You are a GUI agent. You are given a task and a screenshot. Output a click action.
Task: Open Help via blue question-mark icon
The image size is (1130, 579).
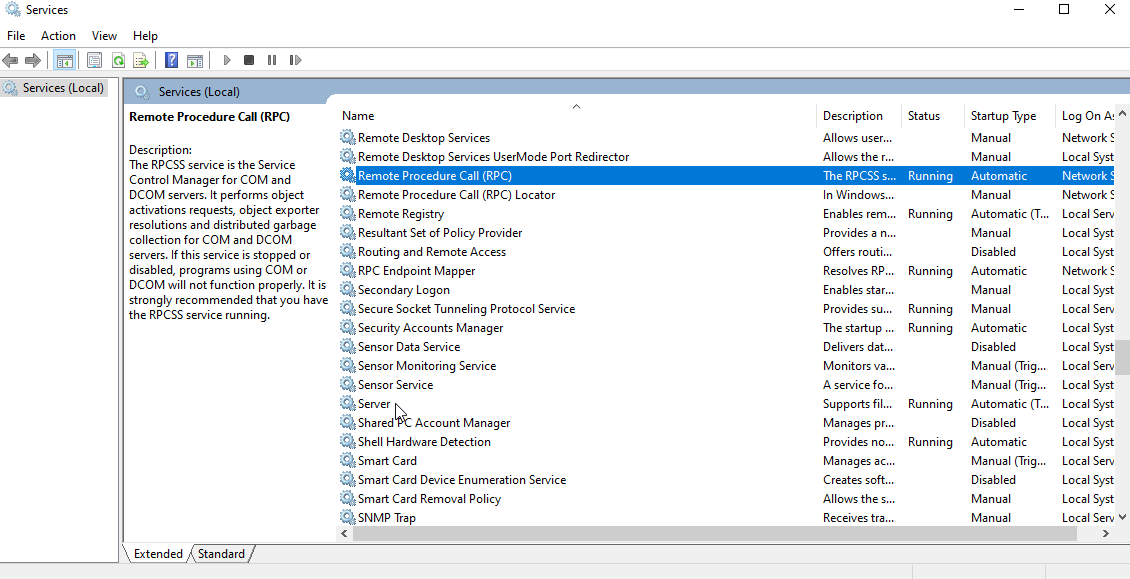pos(172,61)
